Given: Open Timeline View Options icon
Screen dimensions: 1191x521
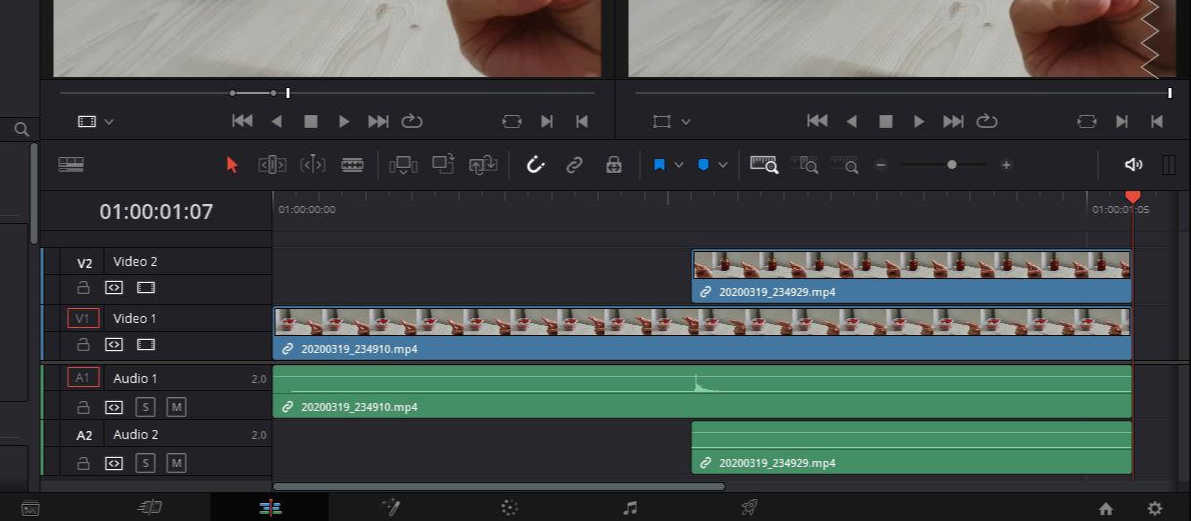Looking at the screenshot, I should coord(71,165).
